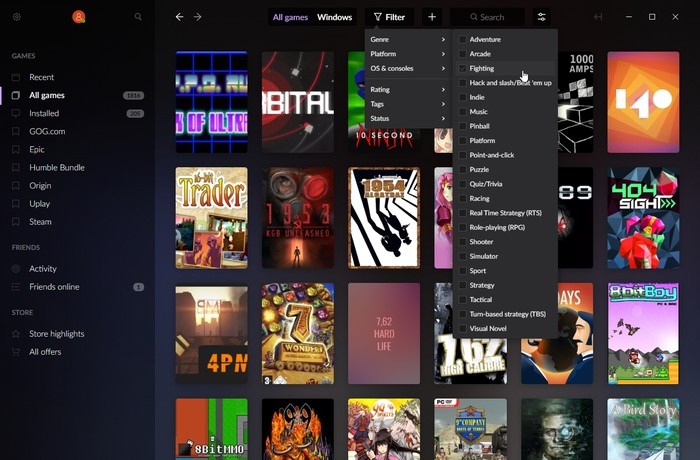Go forward with the right arrow
Viewport: 700px width, 460px height.
tap(197, 17)
